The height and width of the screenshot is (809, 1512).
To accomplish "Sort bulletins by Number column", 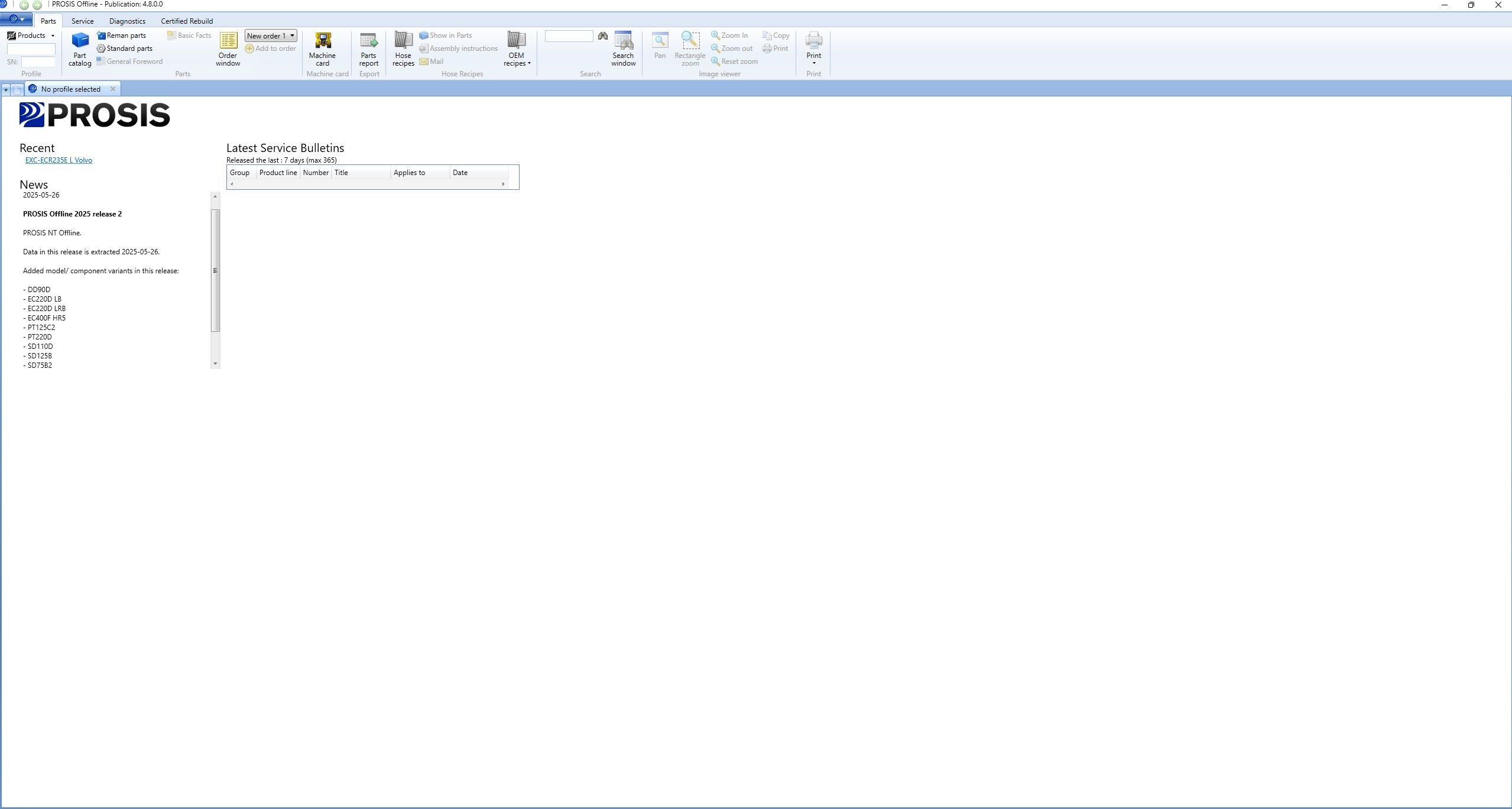I will 316,173.
